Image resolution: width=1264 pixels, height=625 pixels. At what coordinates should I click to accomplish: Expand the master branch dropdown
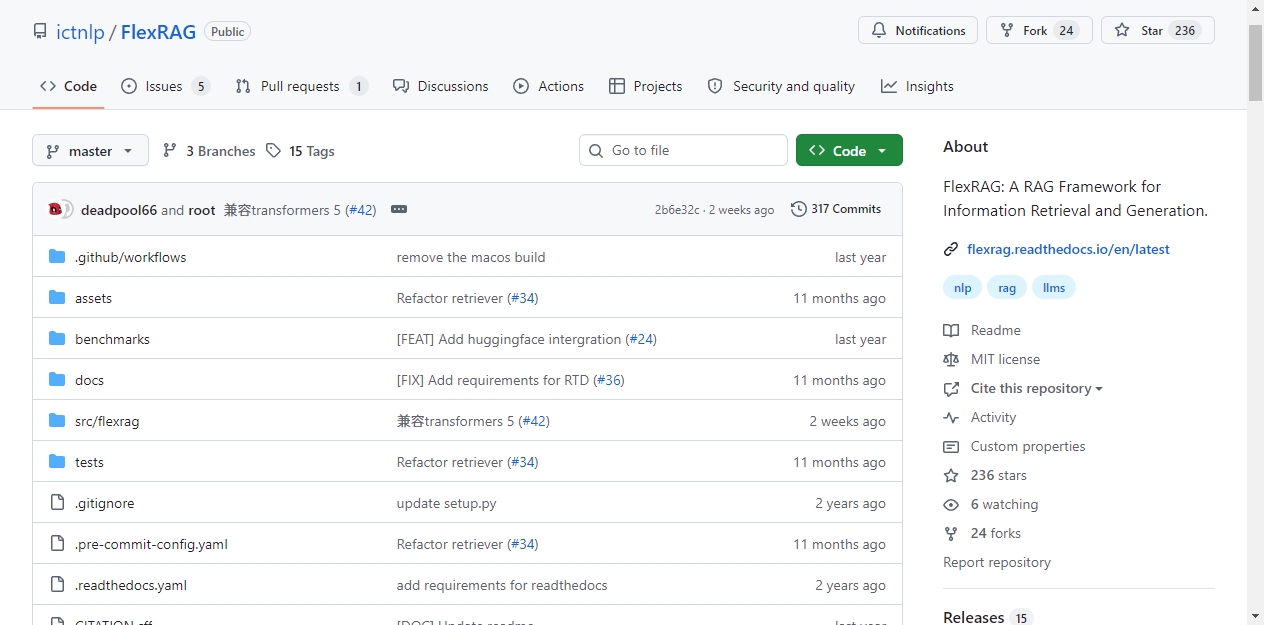click(x=90, y=151)
